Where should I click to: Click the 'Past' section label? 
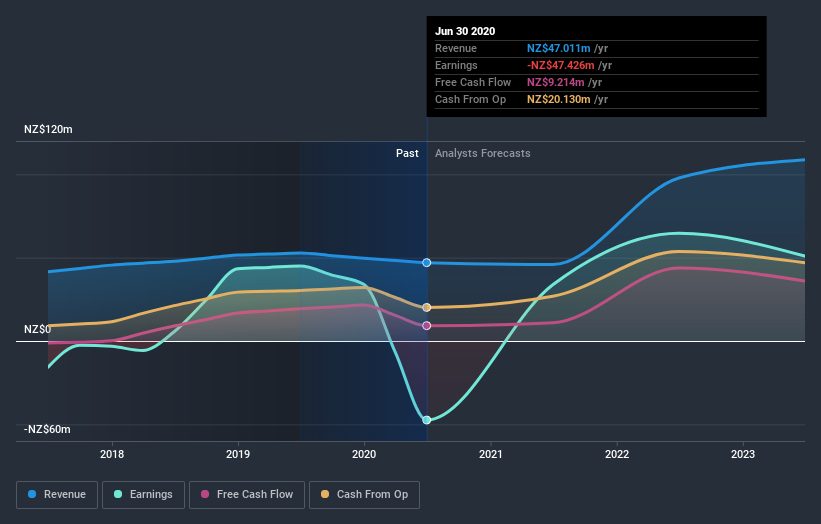(x=407, y=153)
